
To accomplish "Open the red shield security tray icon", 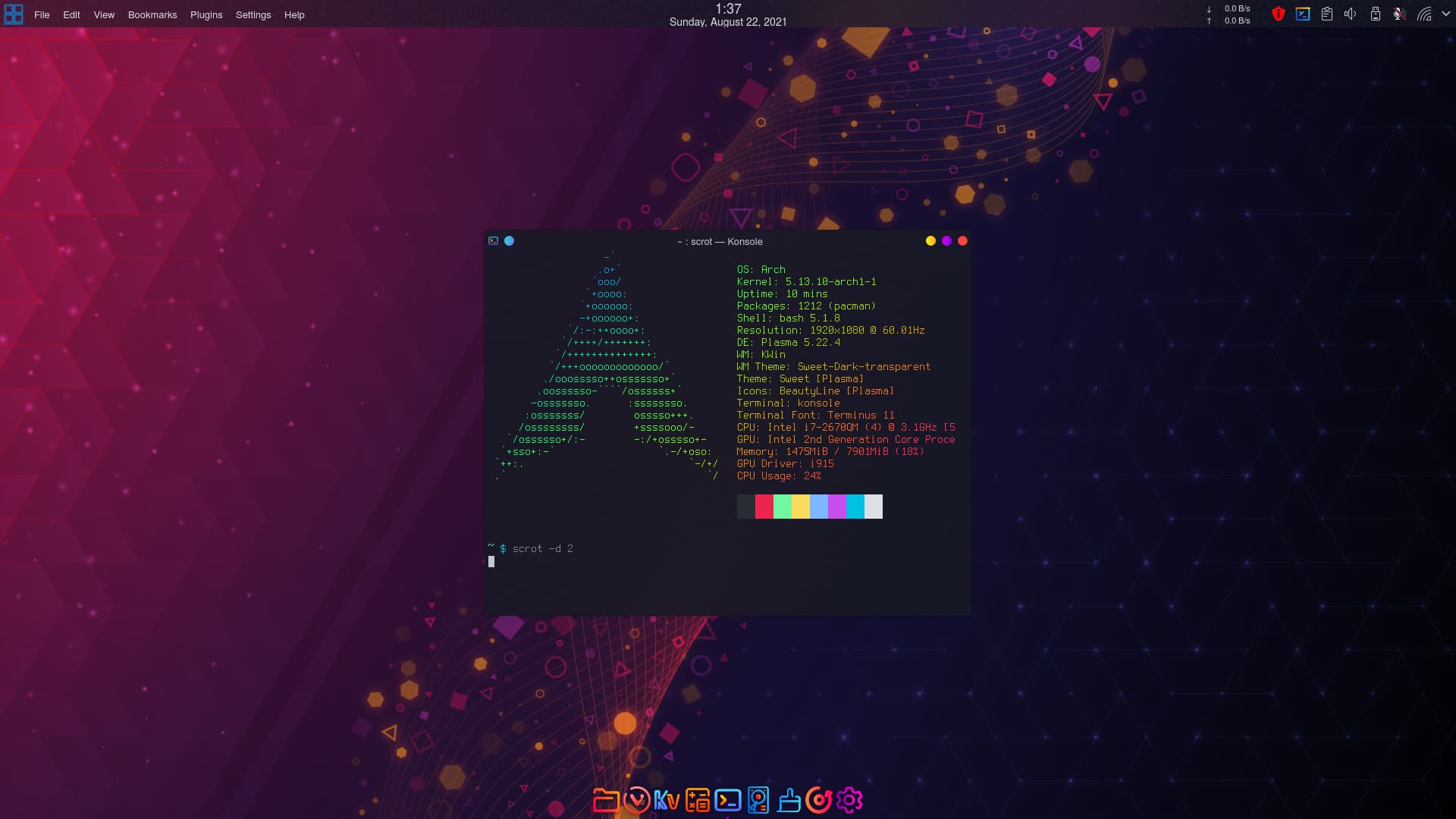I will pos(1279,14).
